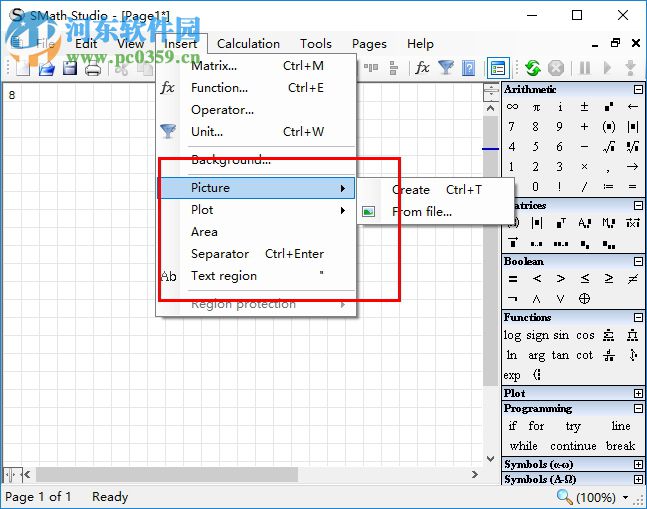Viewport: 647px width, 509px height.
Task: Click the pause calculation icon
Action: (x=585, y=68)
